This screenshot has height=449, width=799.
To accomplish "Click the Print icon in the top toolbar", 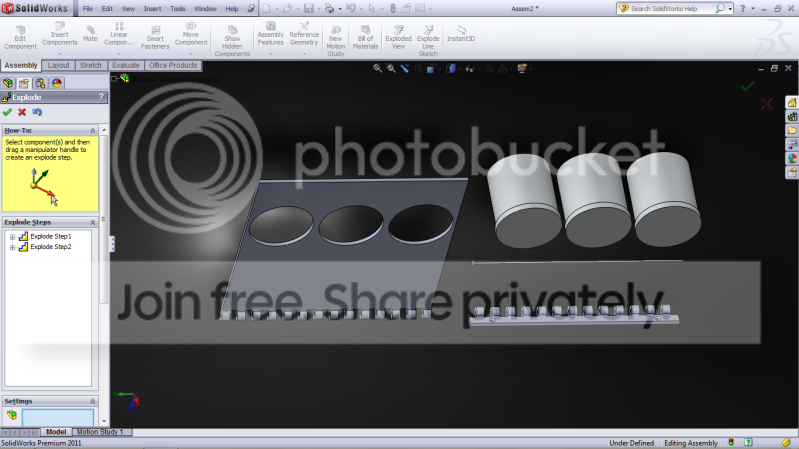I will coord(329,8).
